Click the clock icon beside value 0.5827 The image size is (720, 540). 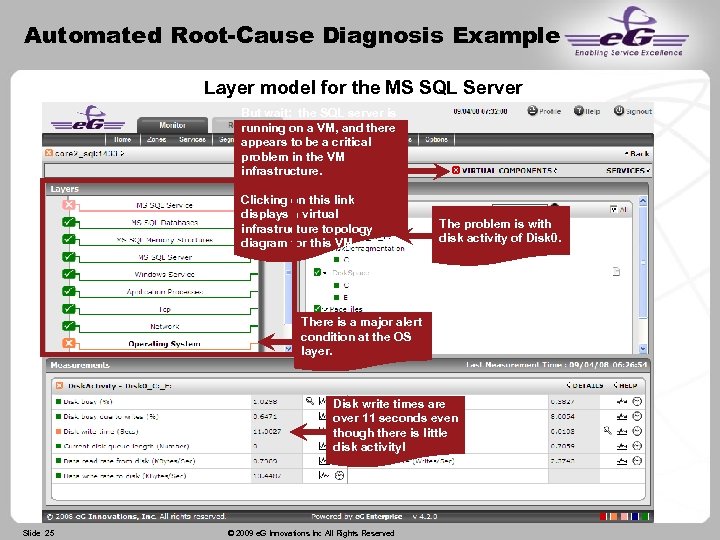coord(637,401)
